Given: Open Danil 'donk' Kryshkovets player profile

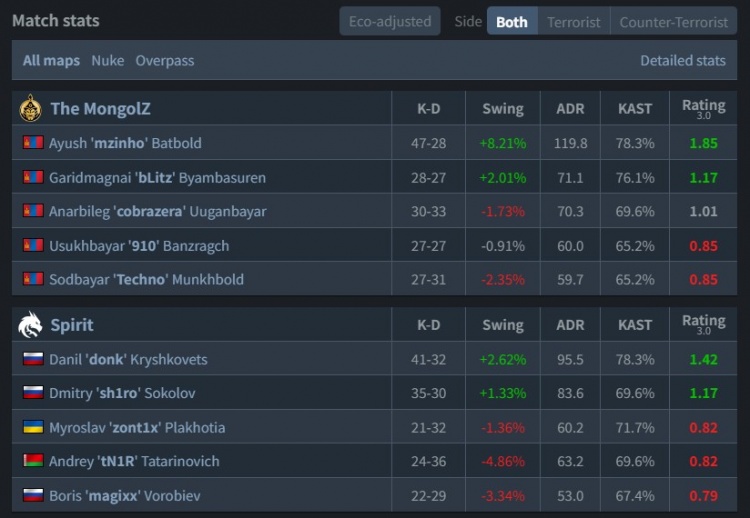Looking at the screenshot, I should (128, 359).
